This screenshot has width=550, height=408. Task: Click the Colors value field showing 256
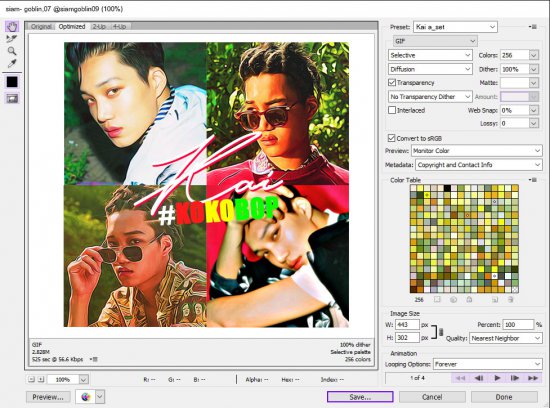(515, 55)
